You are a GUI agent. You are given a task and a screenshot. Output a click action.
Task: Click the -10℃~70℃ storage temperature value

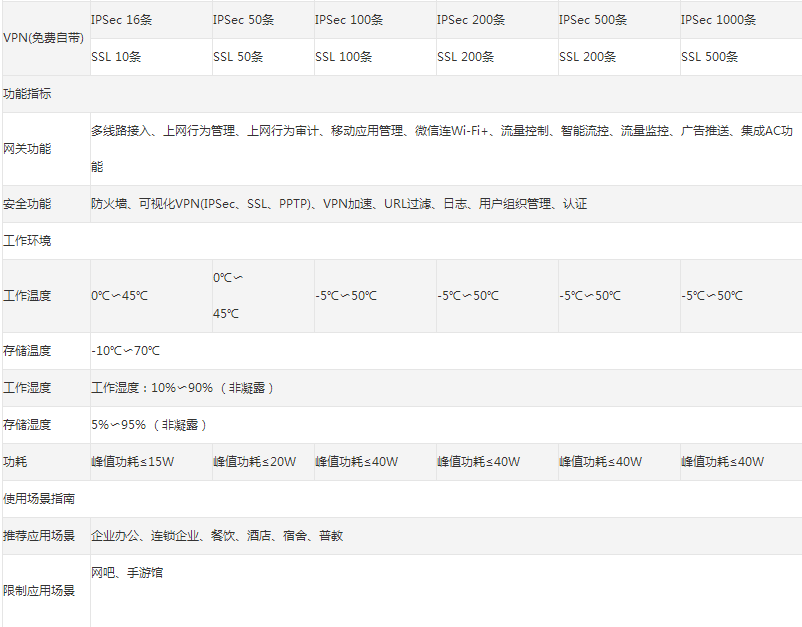(x=125, y=351)
